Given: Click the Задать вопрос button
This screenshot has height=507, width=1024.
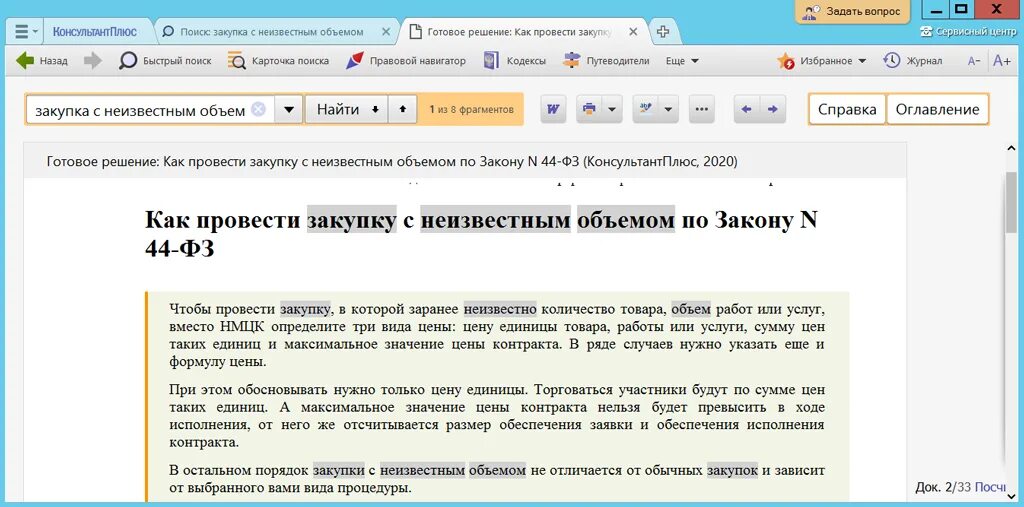Looking at the screenshot, I should click(854, 11).
